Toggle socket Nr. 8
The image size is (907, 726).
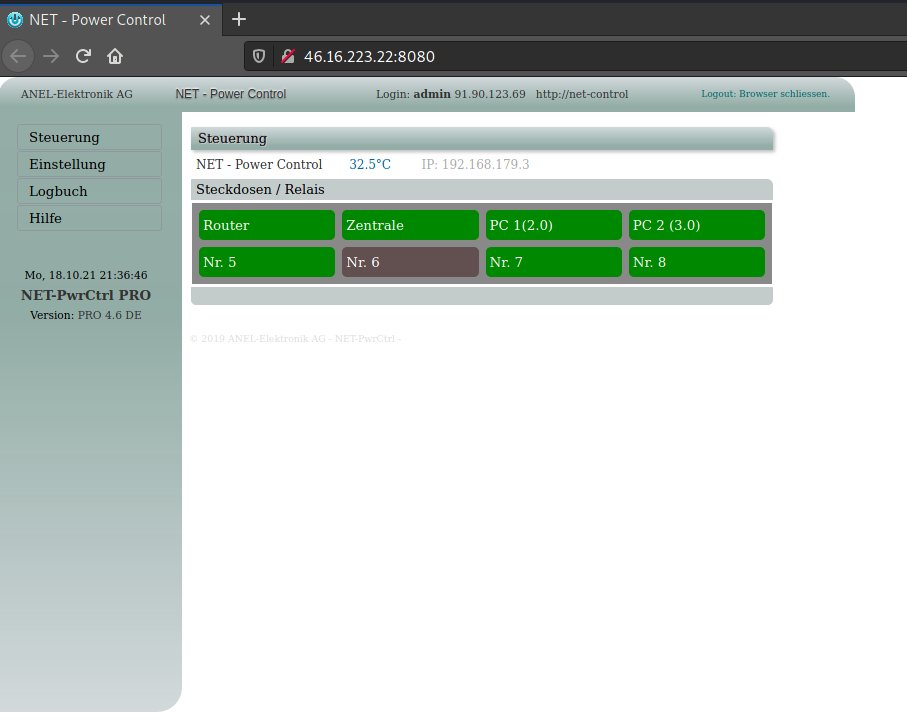[x=696, y=262]
